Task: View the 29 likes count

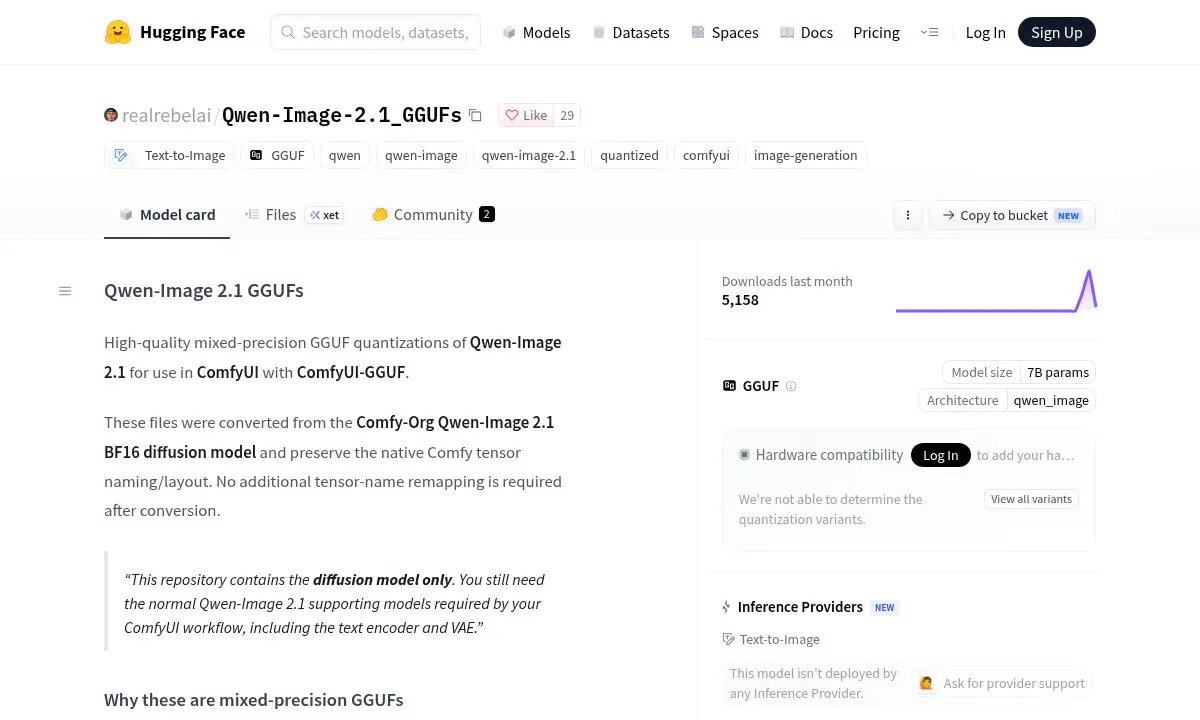Action: [x=567, y=115]
